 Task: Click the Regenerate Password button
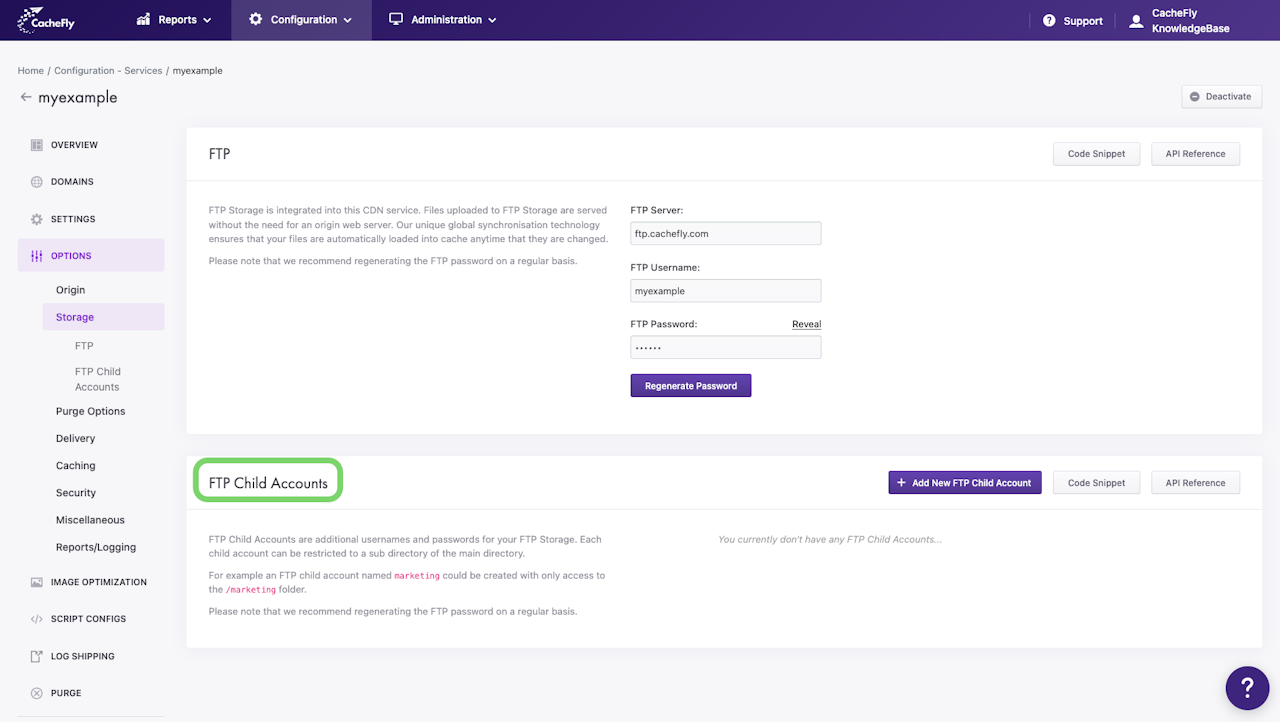click(x=690, y=386)
